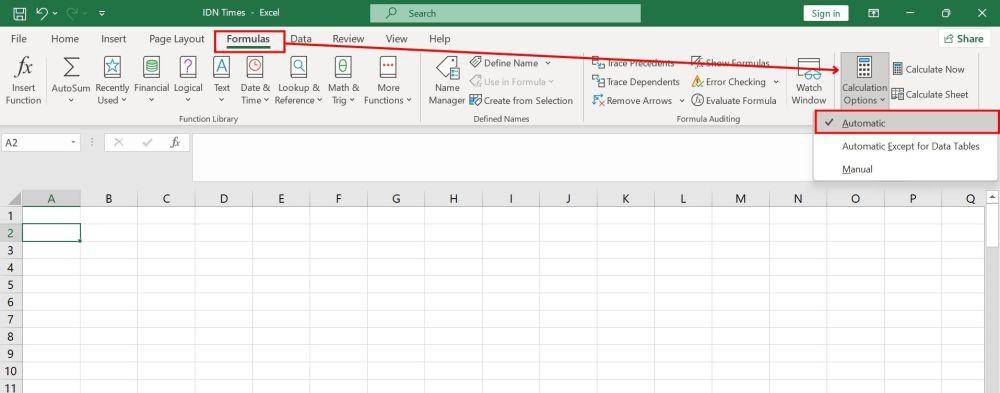Click Evaluate Formula
This screenshot has height=393, width=1000.
[x=734, y=100]
